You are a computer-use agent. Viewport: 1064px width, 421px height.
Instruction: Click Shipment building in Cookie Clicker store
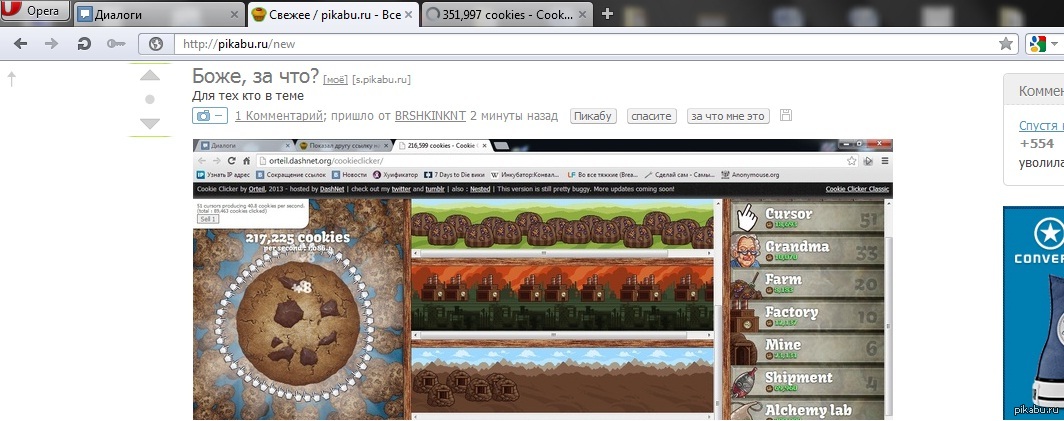coord(807,381)
